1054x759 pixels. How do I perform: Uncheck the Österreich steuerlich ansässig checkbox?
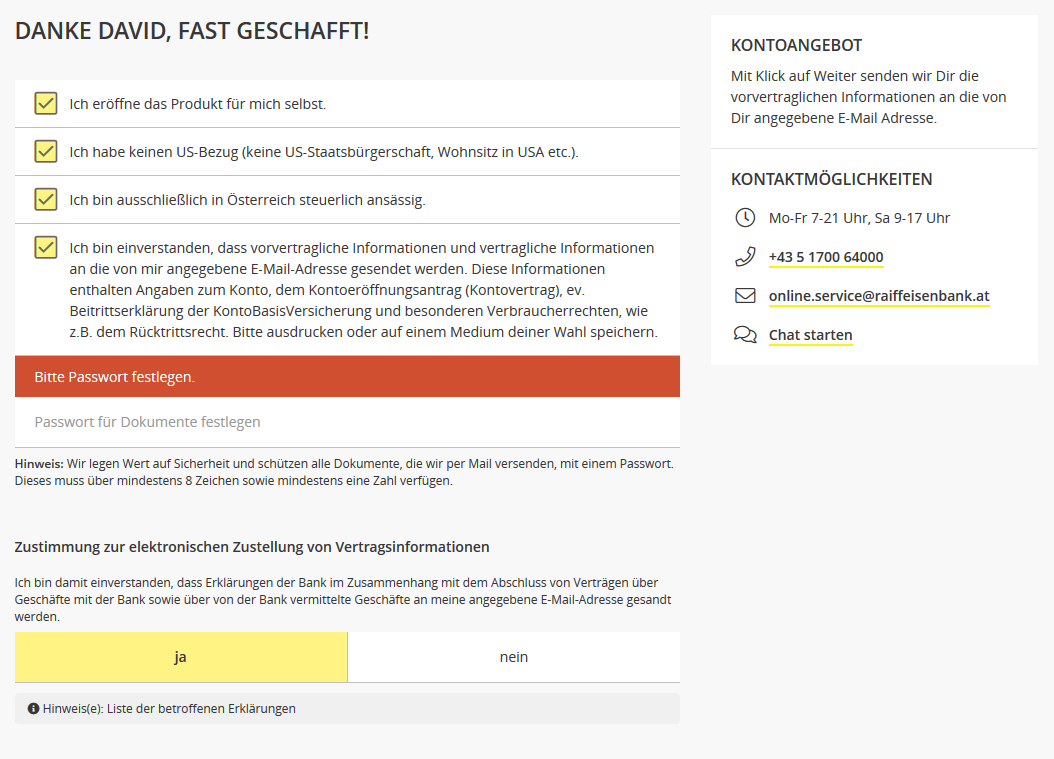45,199
